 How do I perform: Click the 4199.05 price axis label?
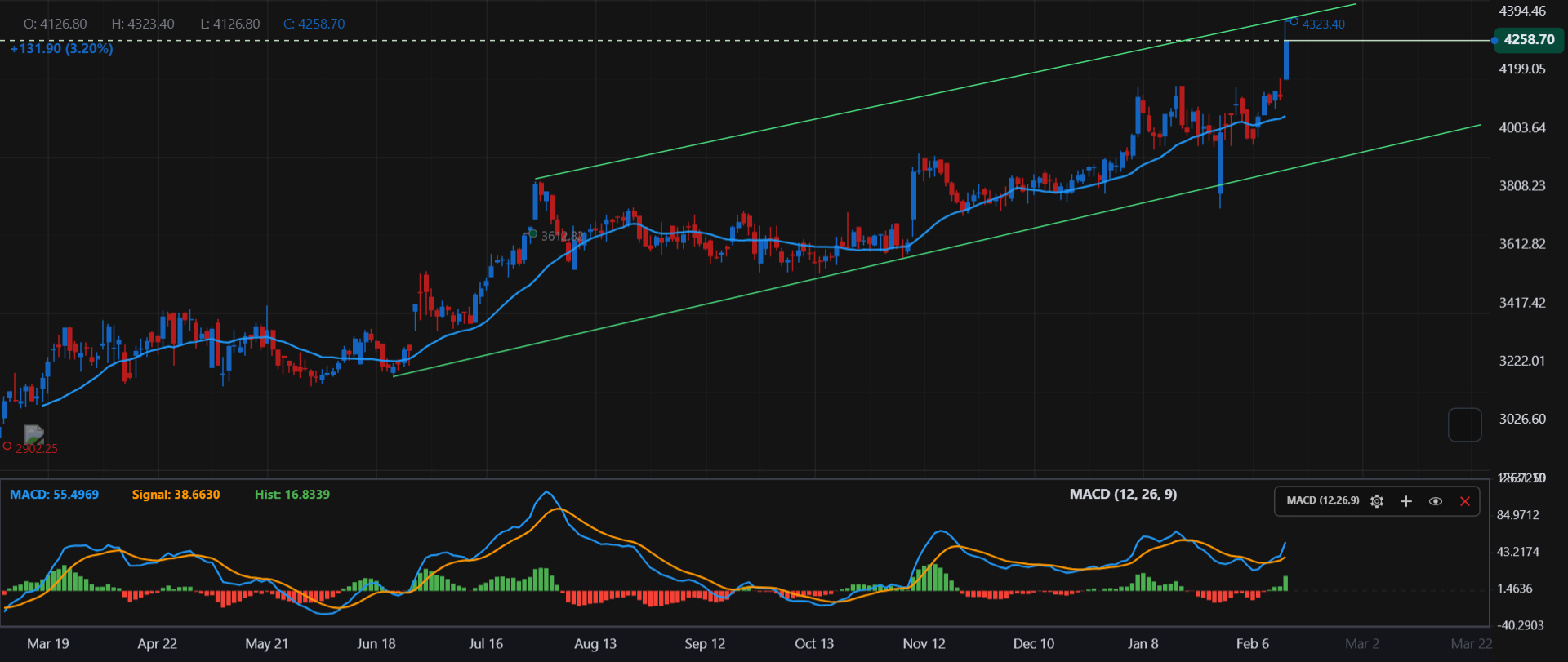[x=1522, y=69]
